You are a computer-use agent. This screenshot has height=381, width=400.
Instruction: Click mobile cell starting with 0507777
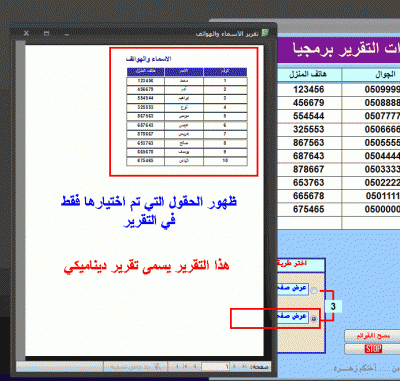(371, 116)
